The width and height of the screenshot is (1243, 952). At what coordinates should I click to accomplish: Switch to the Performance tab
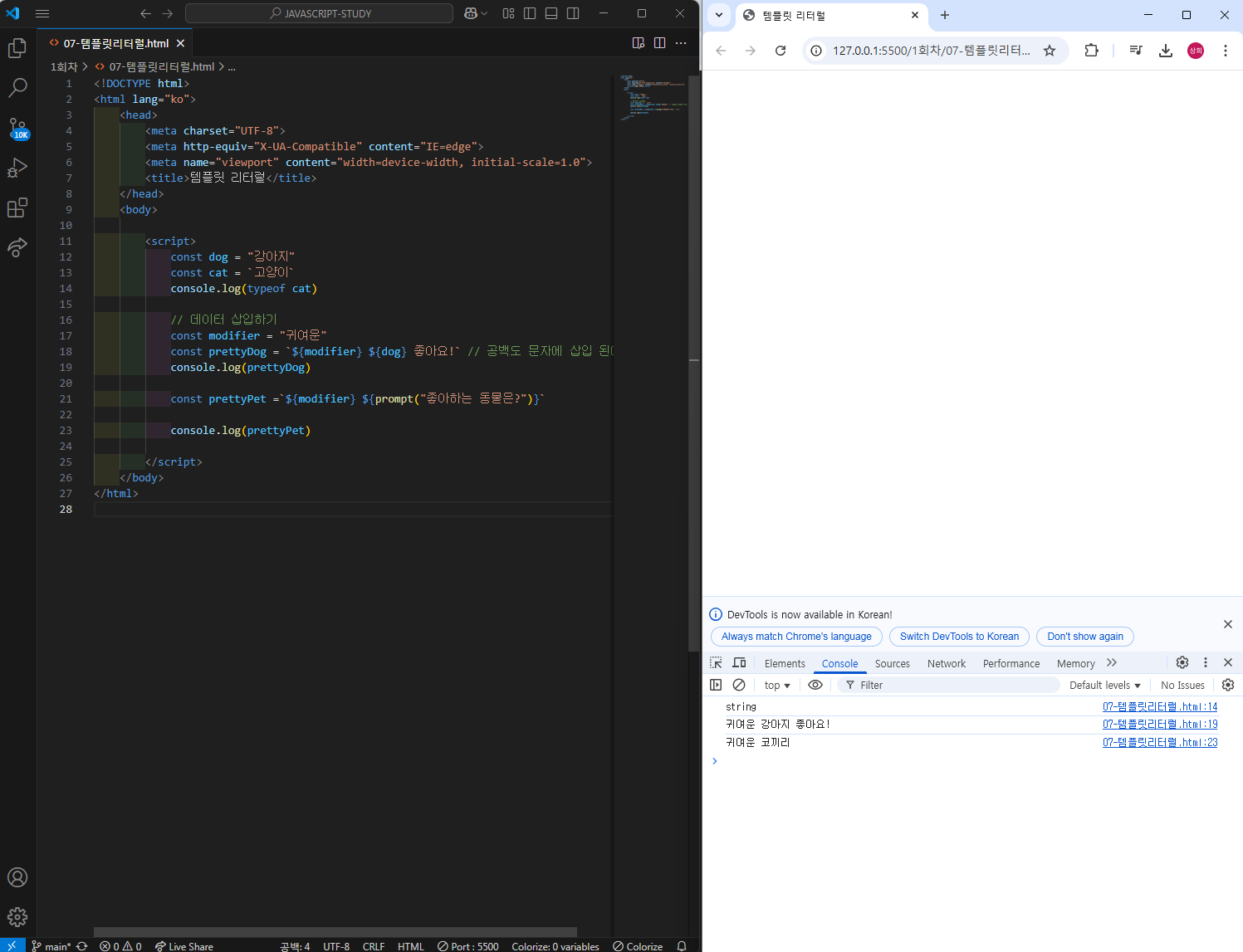[x=1011, y=663]
